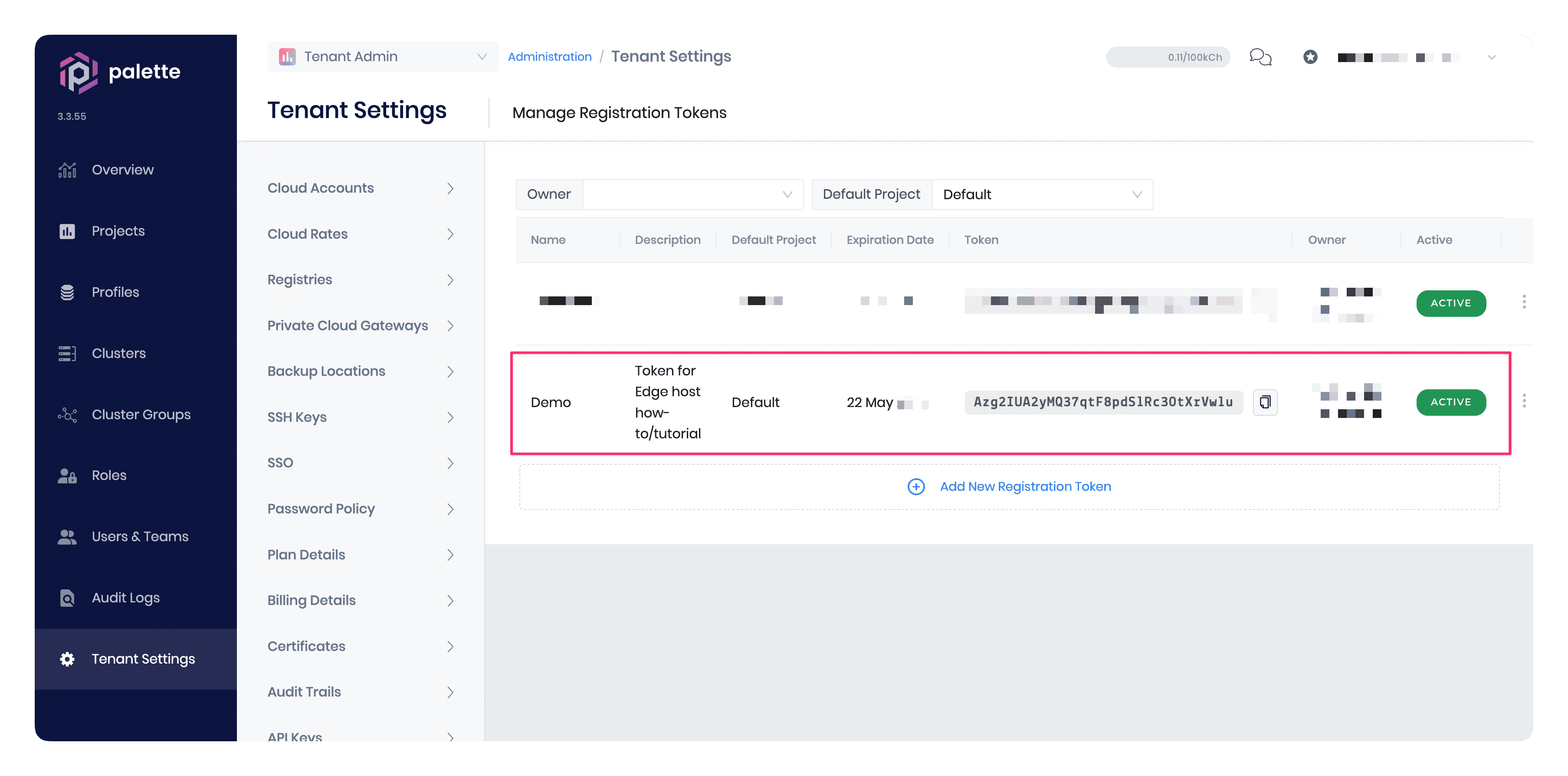Click the Clusters sidebar icon
Image resolution: width=1568 pixels, height=776 pixels.
pos(67,353)
